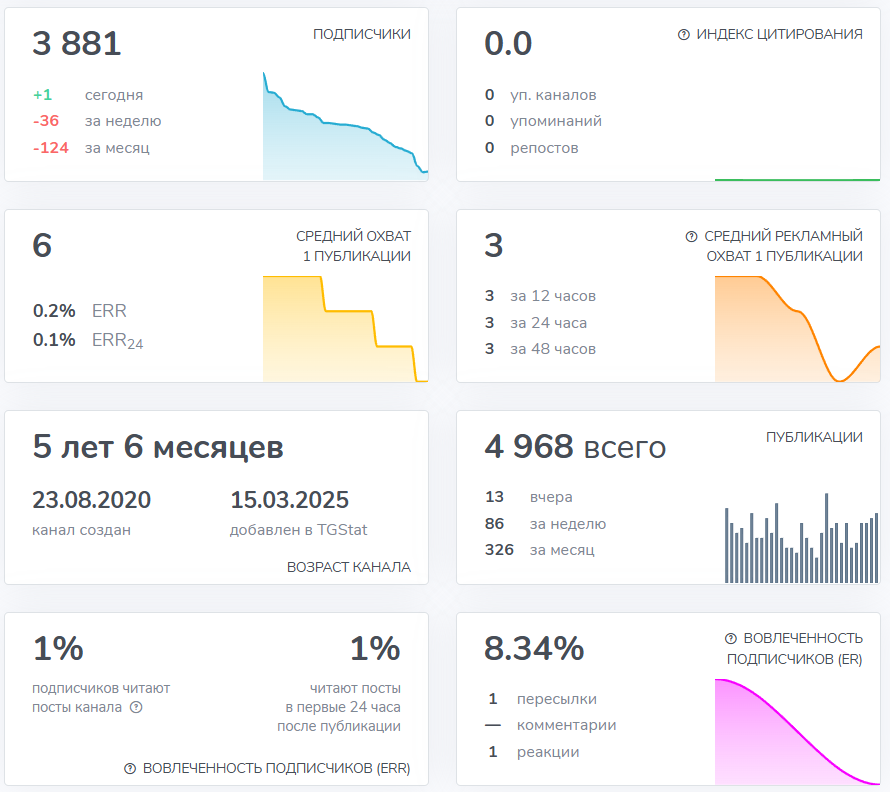890x792 pixels.
Task: Click the 4 968 всего publications total
Action: tap(574, 447)
